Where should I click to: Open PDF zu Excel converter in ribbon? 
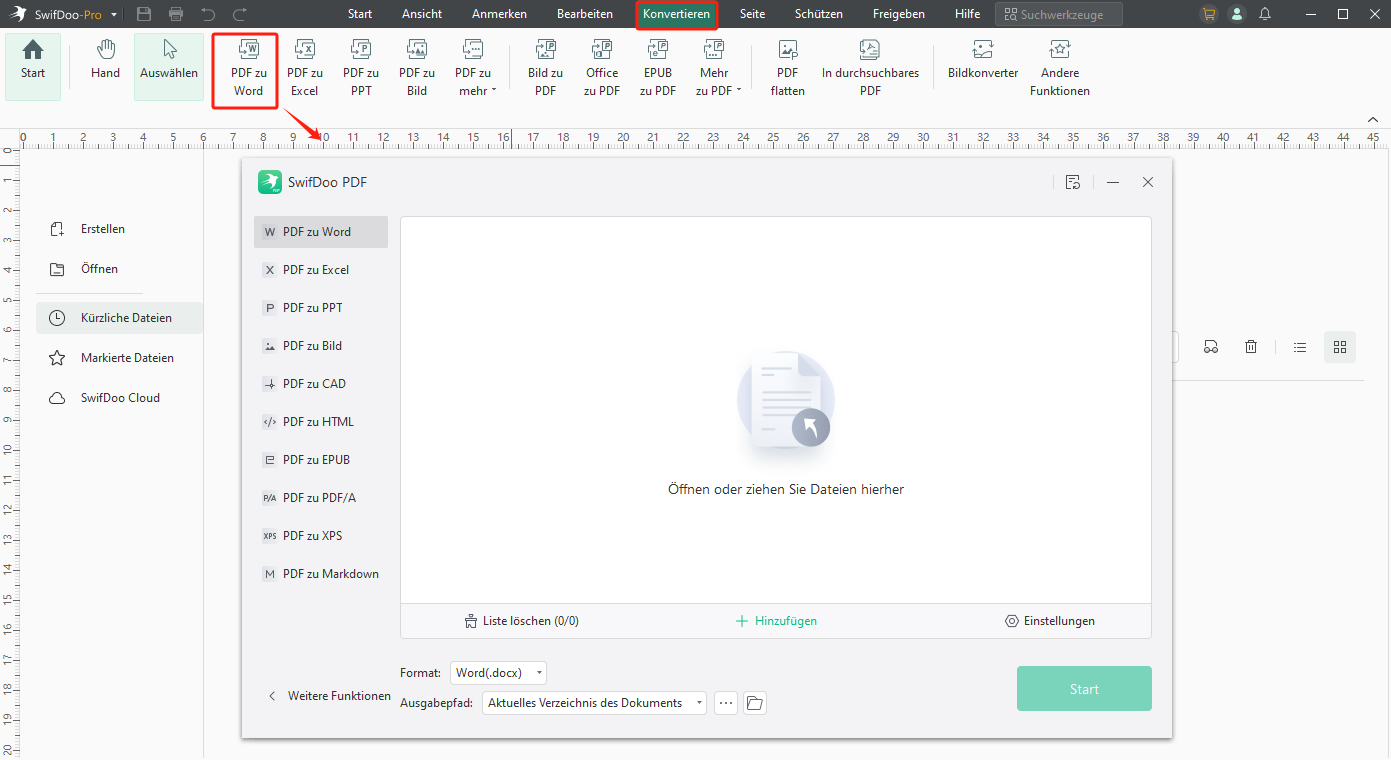click(x=304, y=68)
